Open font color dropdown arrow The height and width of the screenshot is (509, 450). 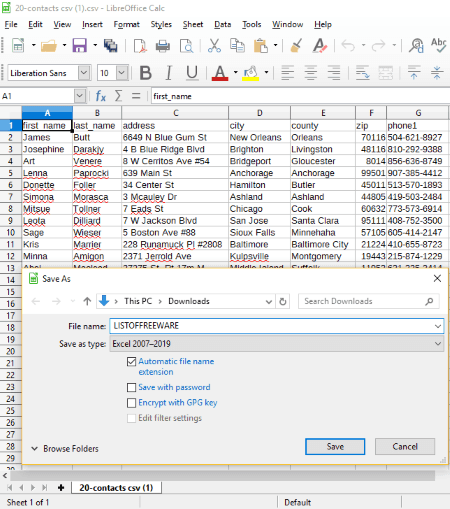235,72
